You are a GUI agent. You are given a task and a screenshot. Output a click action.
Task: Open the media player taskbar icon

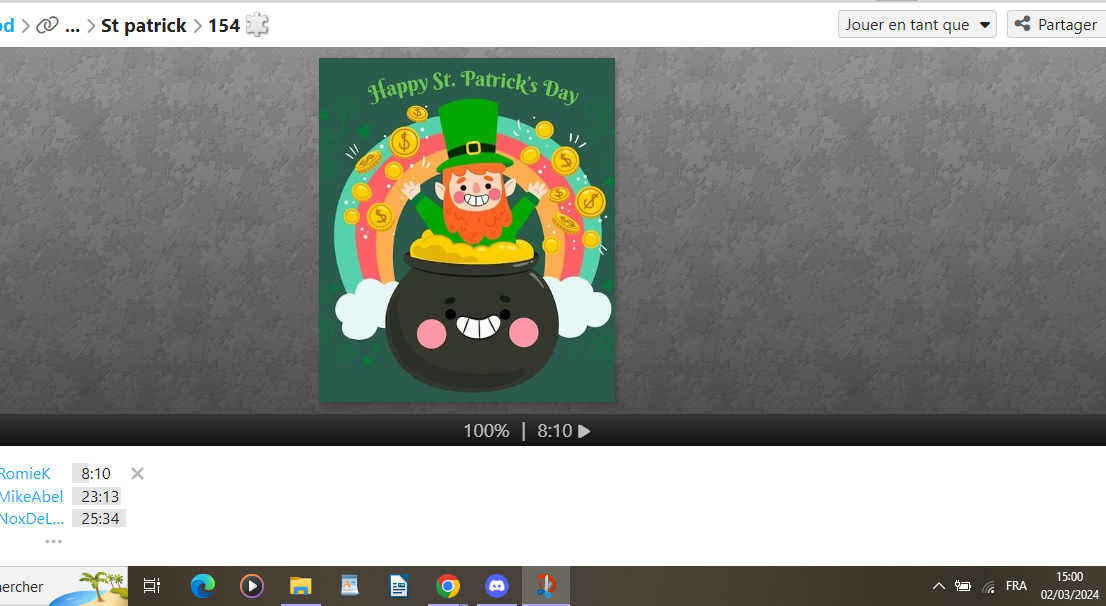pos(252,586)
